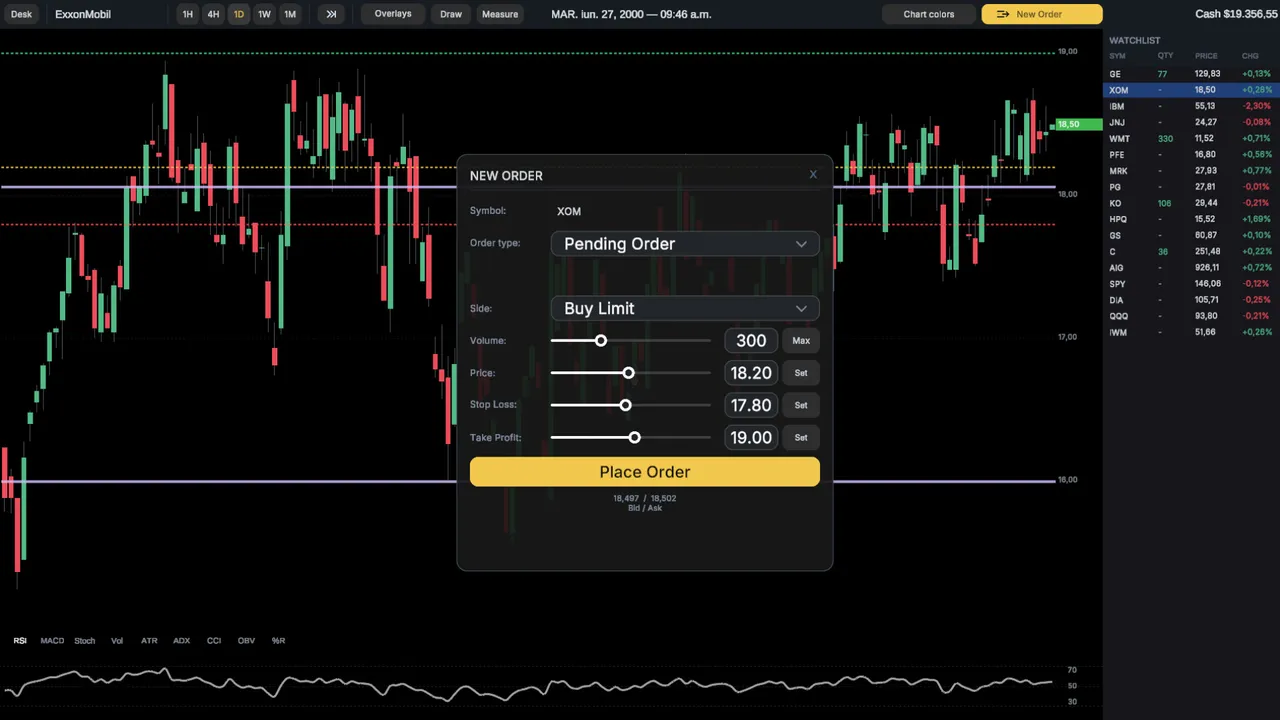1280x720 pixels.
Task: Click the SYM column header in watchlist
Action: click(x=1117, y=56)
